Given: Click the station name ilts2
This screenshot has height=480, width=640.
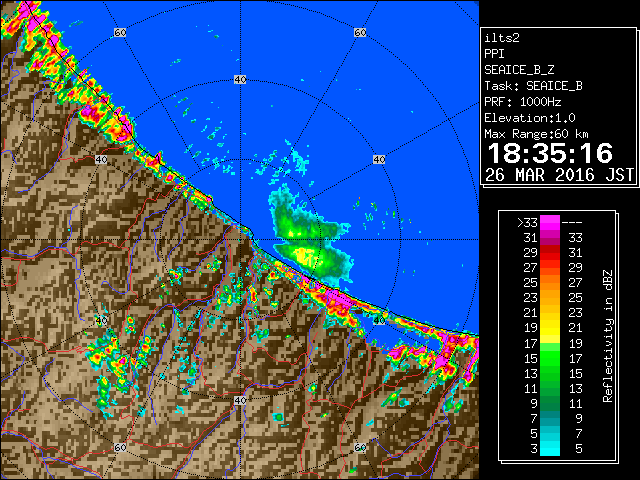Looking at the screenshot, I should click(x=502, y=38).
